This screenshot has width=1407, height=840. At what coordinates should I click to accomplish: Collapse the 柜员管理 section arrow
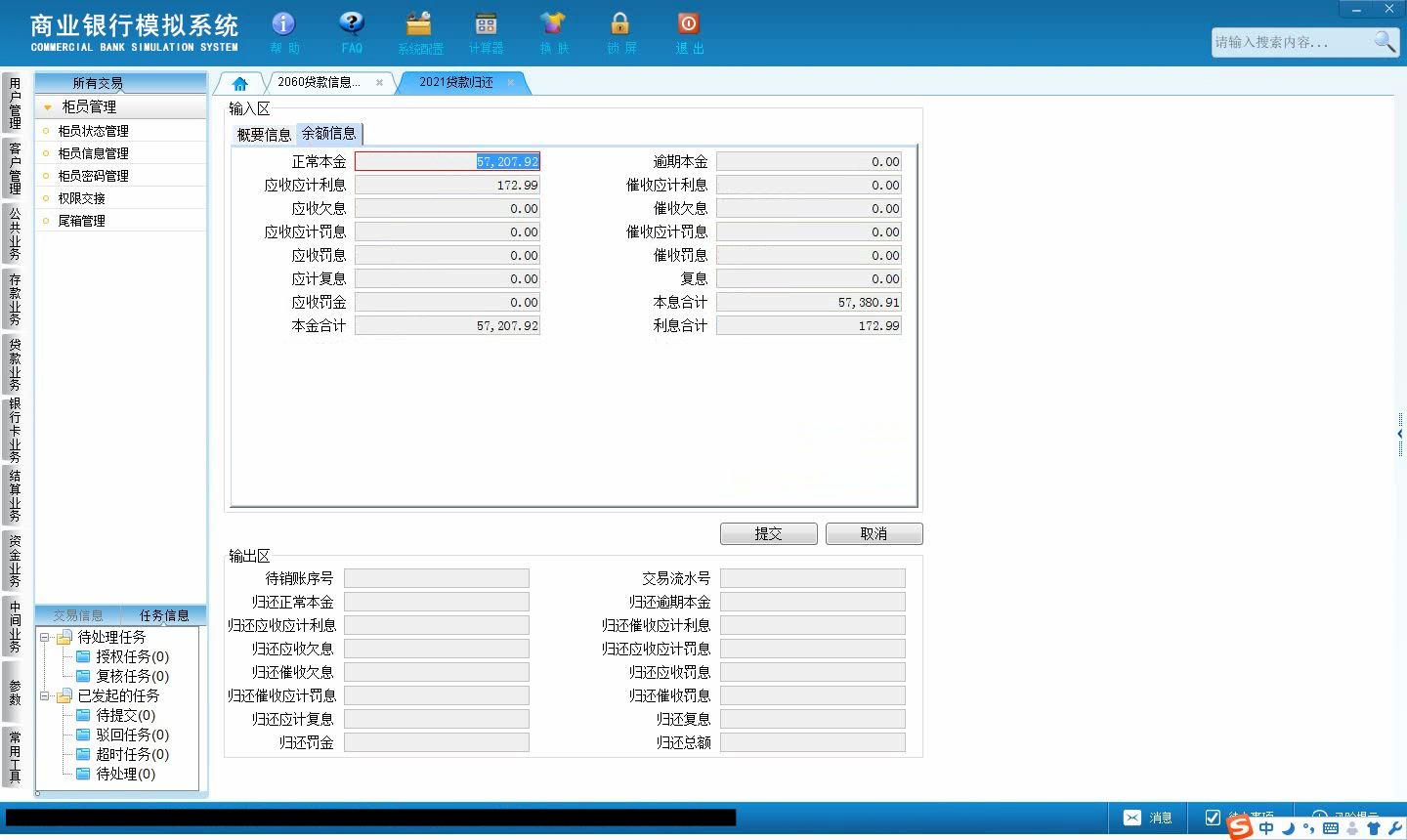(x=48, y=107)
